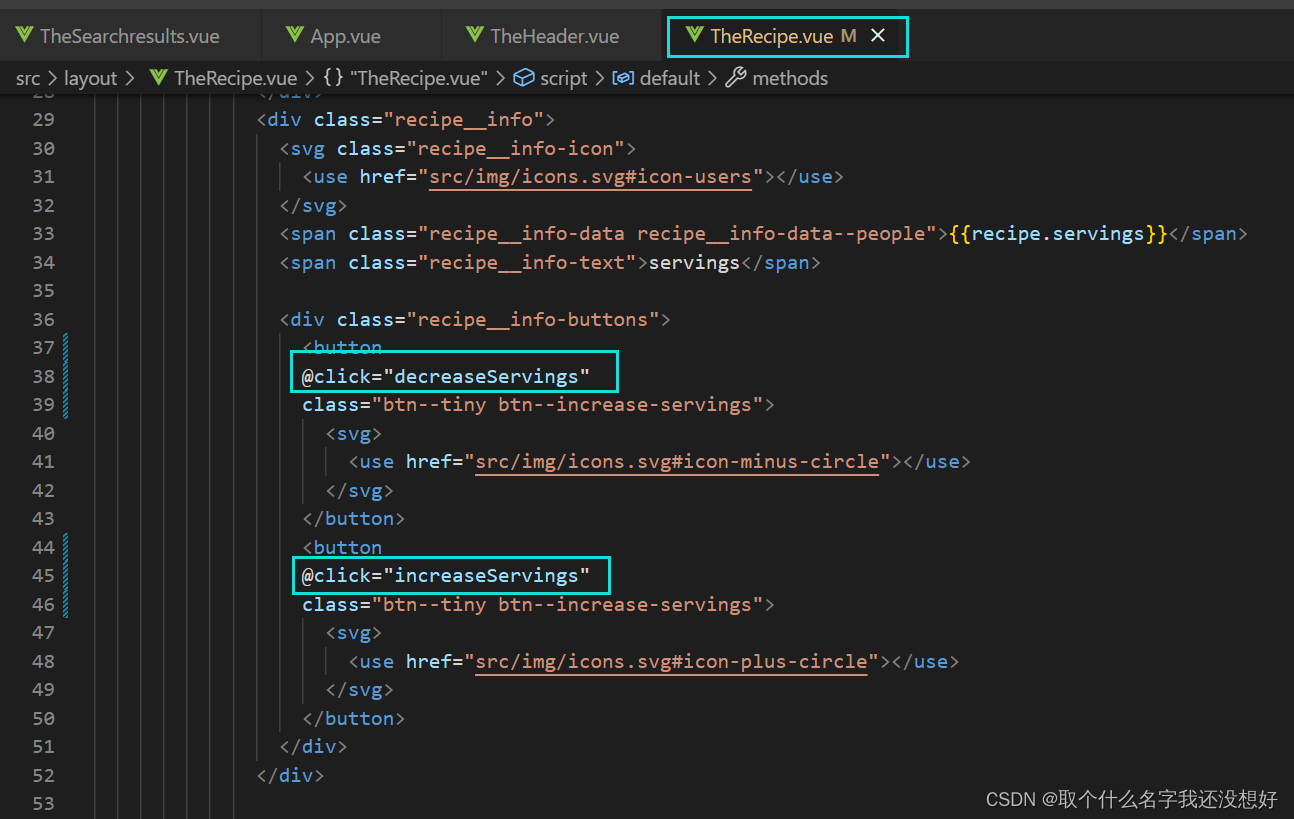This screenshot has height=819, width=1294.
Task: Open src folder in breadcrumb
Action: click(x=28, y=78)
